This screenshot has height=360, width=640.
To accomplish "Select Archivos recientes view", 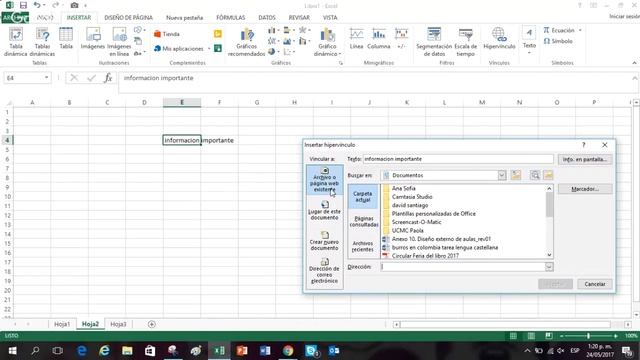I will tap(362, 246).
